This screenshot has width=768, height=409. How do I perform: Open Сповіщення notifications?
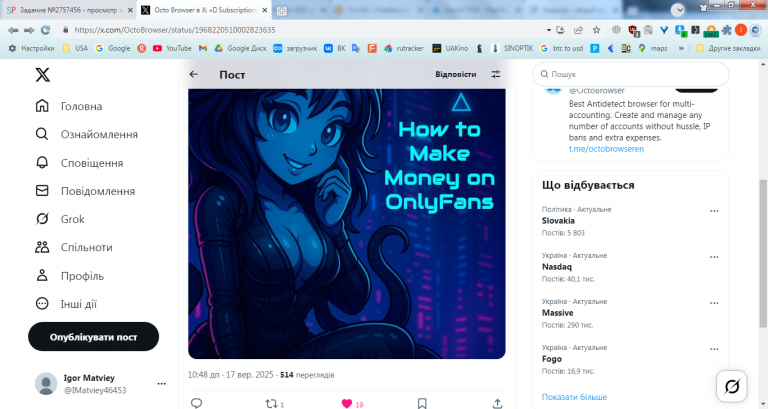pyautogui.click(x=79, y=163)
